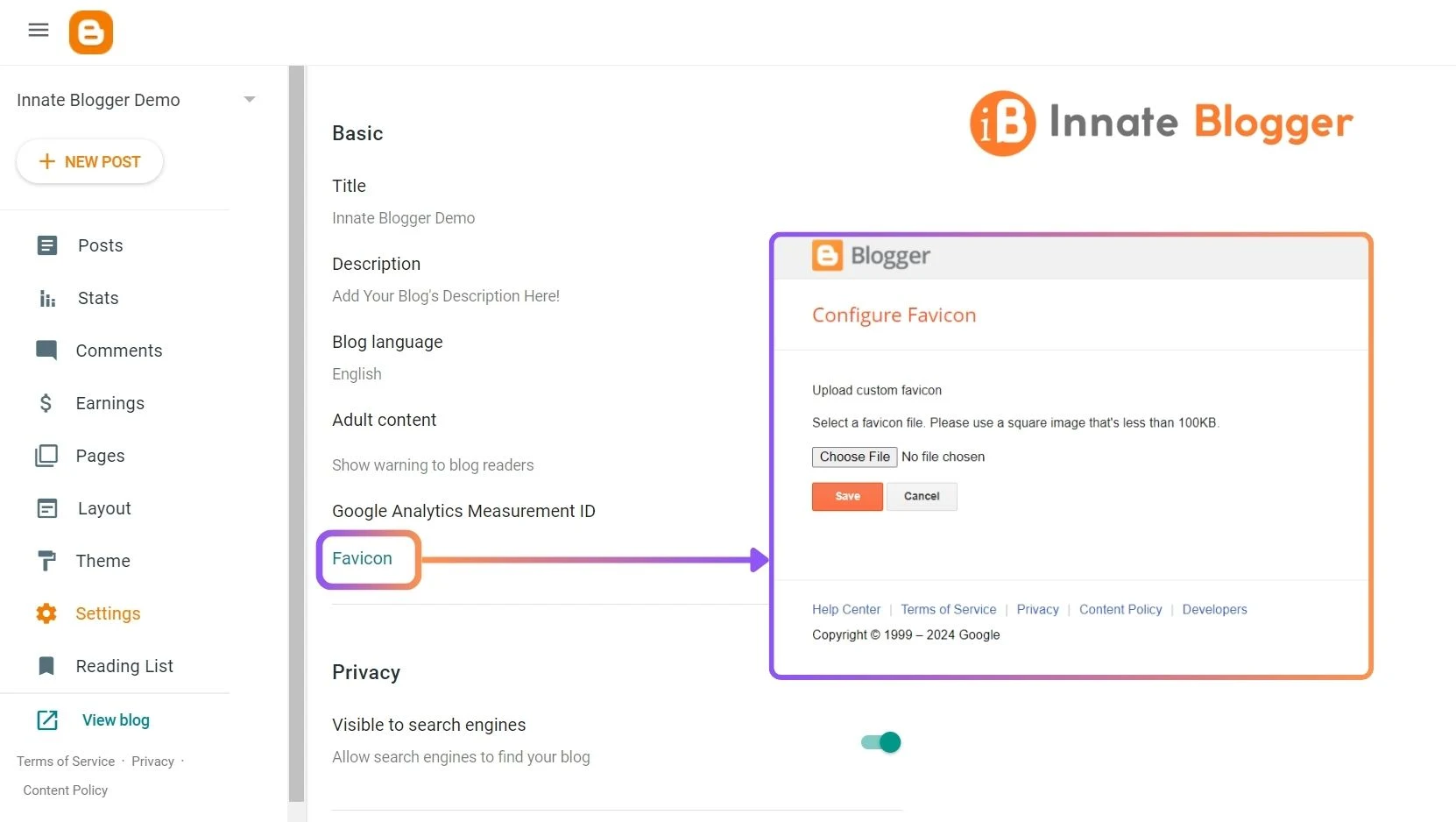
Task: Open Help Center link in dialog
Action: [x=845, y=609]
